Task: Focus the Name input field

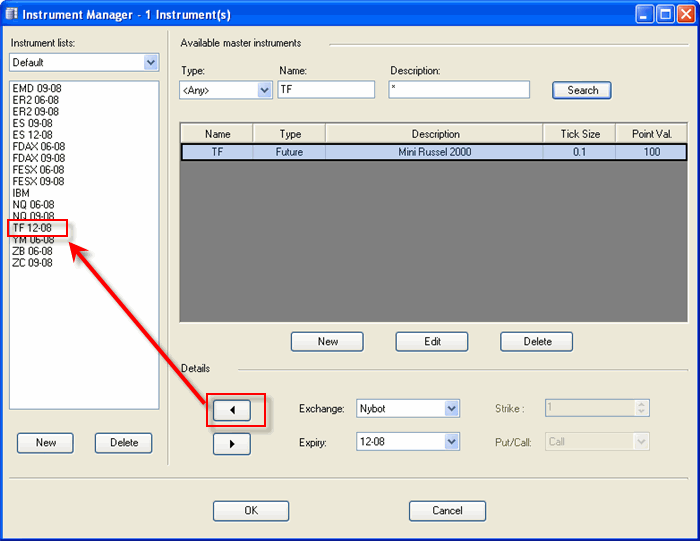Action: pyautogui.click(x=326, y=90)
